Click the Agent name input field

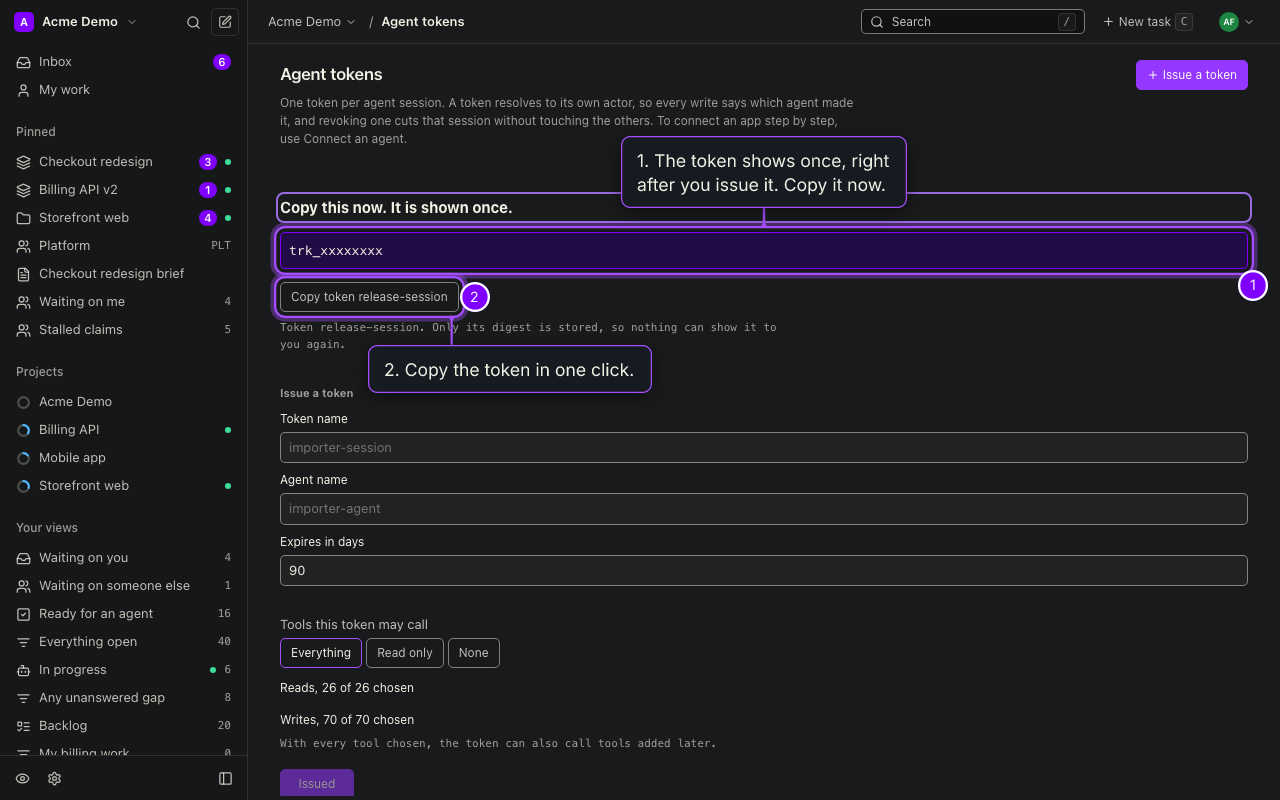[x=764, y=509]
